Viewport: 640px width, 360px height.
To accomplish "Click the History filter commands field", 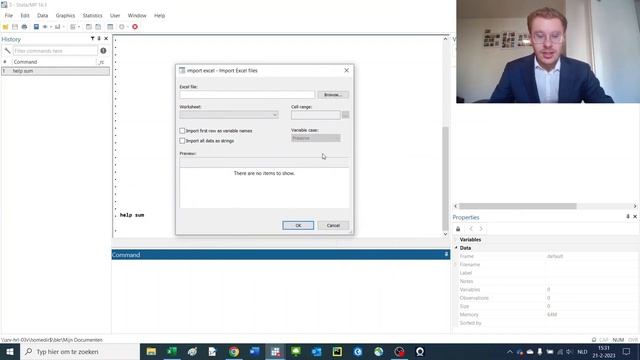I will 55,51.
